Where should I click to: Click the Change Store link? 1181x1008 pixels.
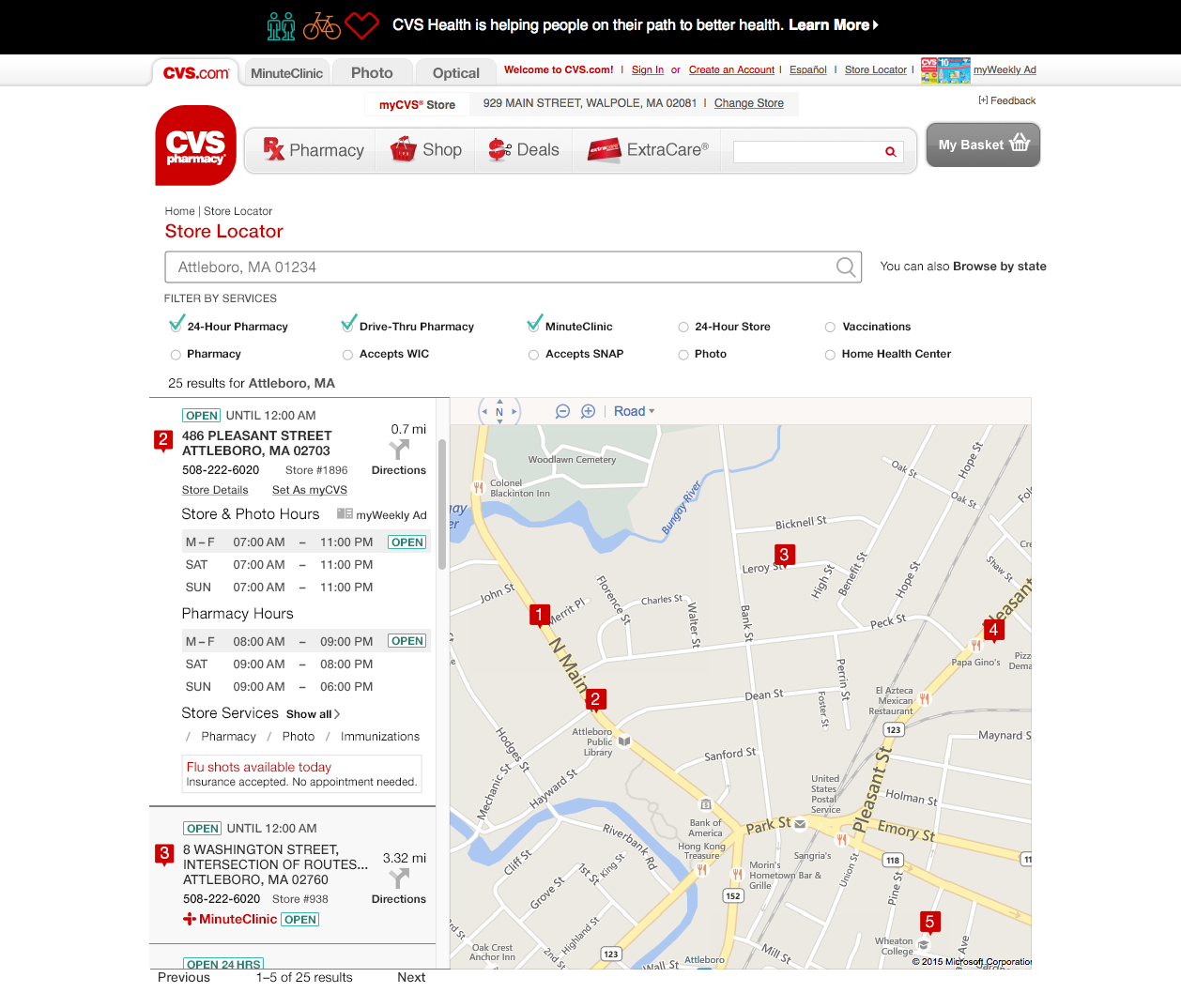[749, 103]
